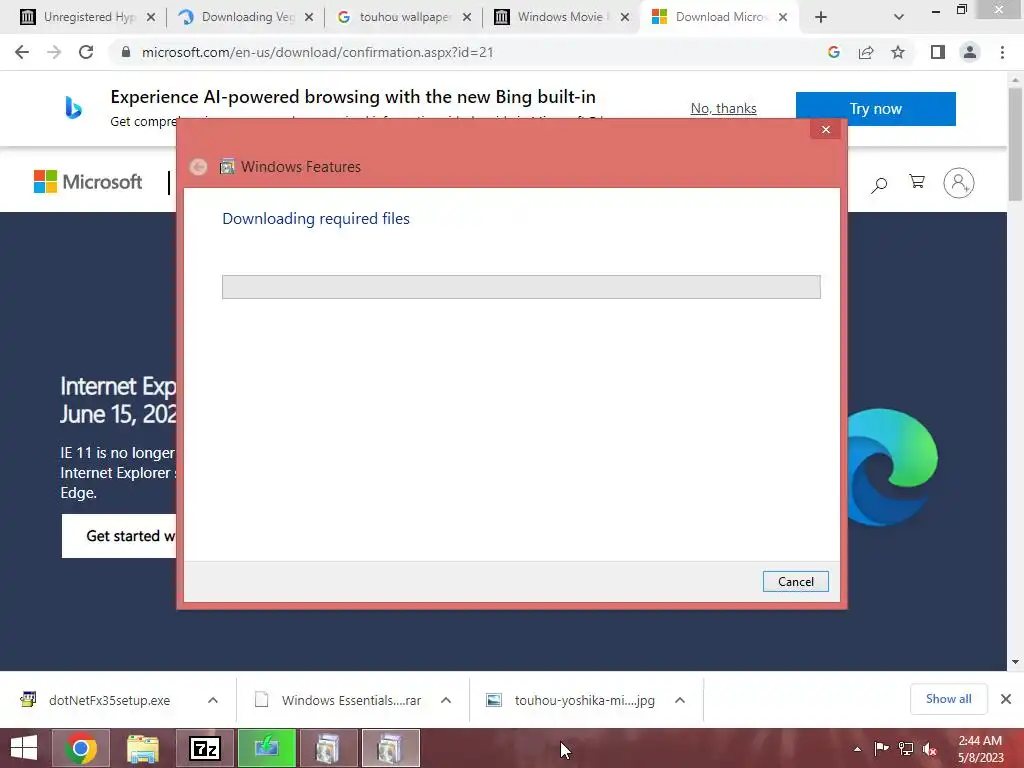Click the download progress bar
The width and height of the screenshot is (1024, 768).
coord(521,287)
